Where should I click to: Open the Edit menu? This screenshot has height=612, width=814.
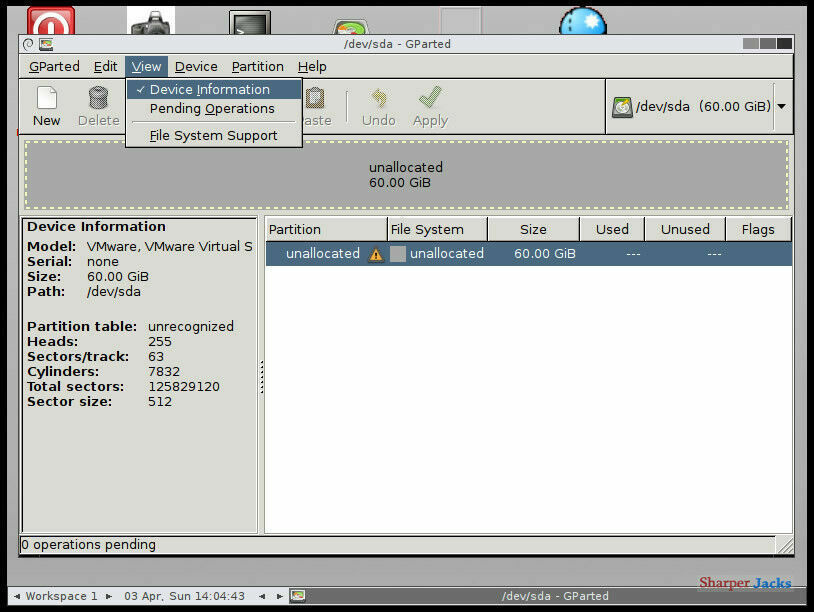pos(105,66)
